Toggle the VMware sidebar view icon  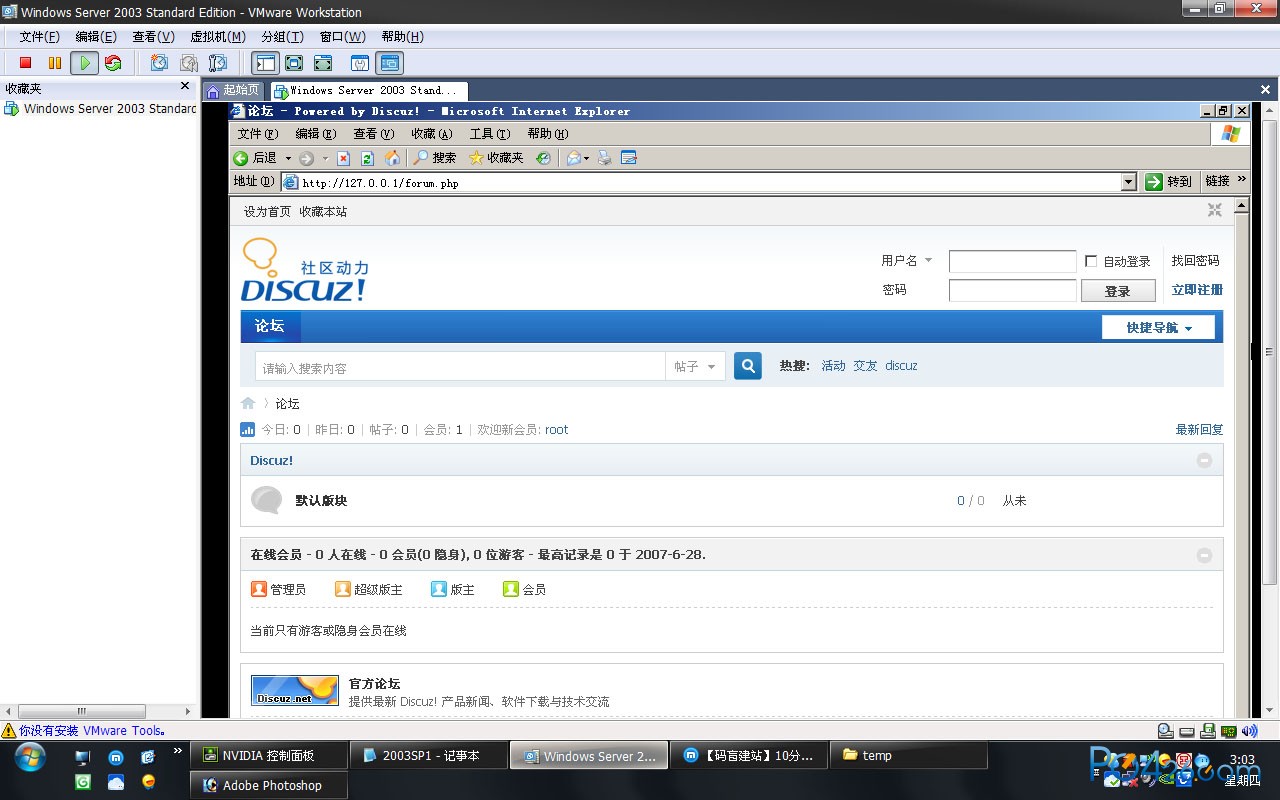click(x=265, y=63)
